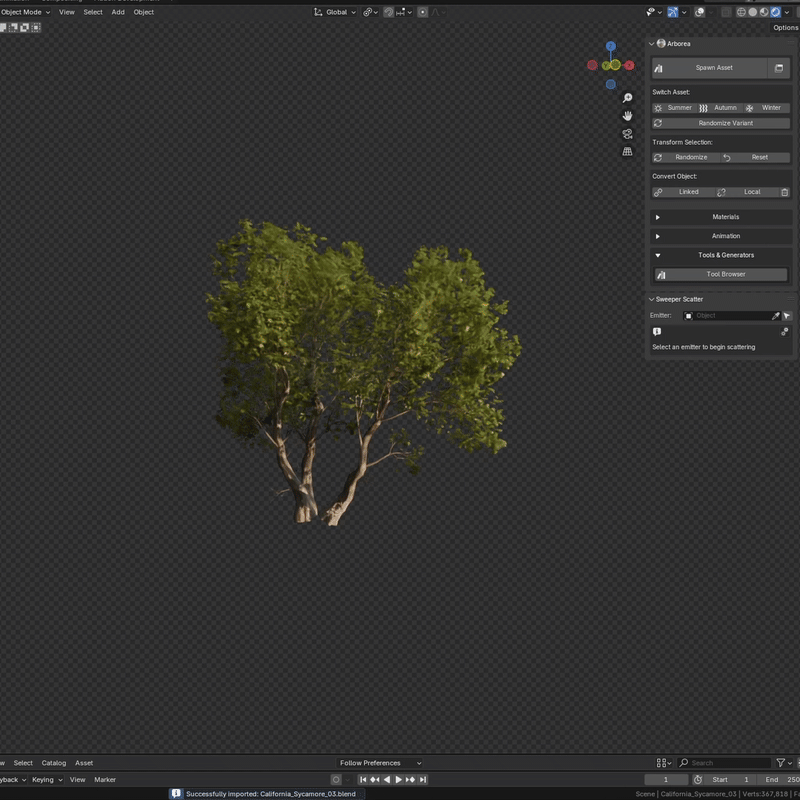Image resolution: width=800 pixels, height=800 pixels.
Task: Toggle auto keying record button
Action: [336, 780]
